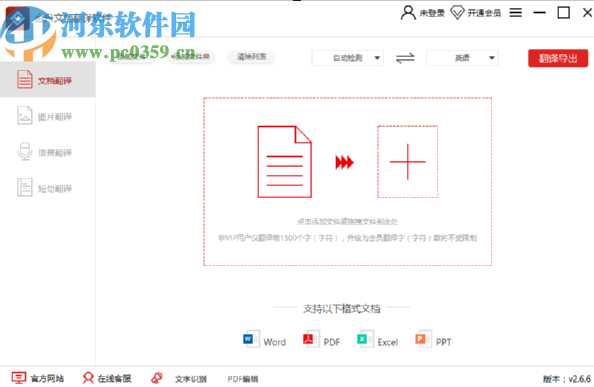The image size is (594, 387).
Task: Click the red document icon in sidebar
Action: pos(25,80)
